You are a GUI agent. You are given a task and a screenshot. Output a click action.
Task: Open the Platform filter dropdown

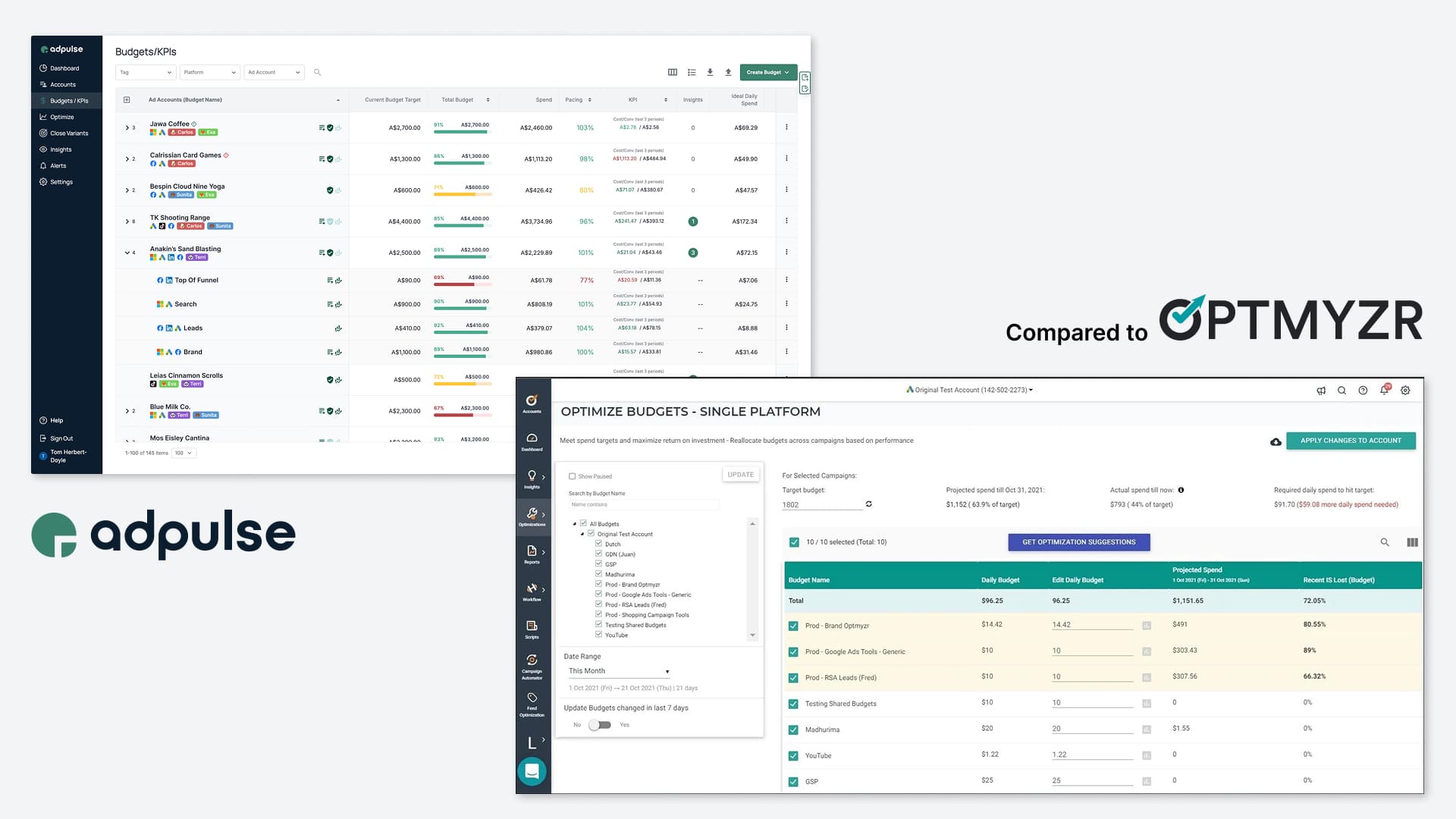[210, 73]
